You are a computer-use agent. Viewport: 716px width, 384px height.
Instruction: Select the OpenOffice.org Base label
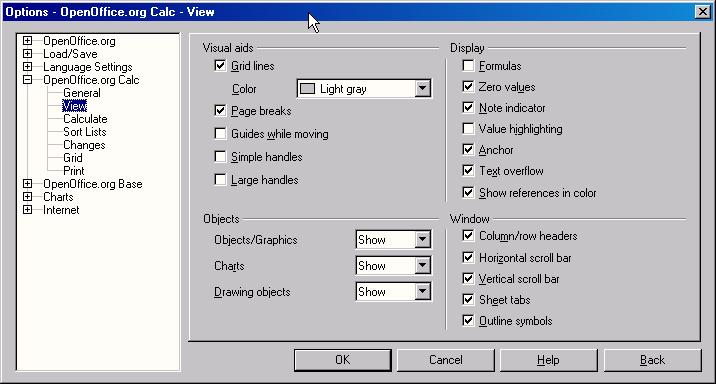pos(93,184)
